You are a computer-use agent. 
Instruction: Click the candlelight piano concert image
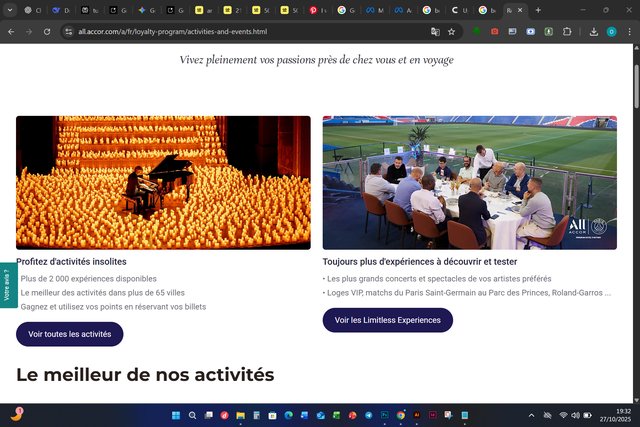click(163, 182)
